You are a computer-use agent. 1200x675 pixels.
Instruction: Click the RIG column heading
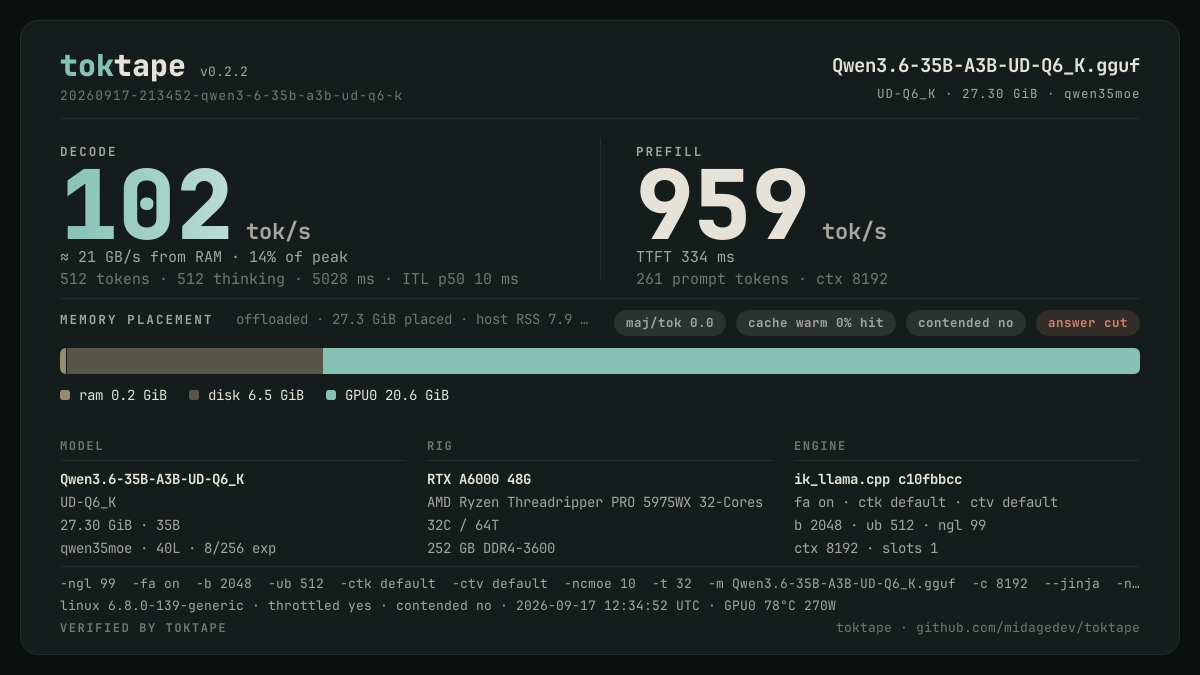(440, 446)
